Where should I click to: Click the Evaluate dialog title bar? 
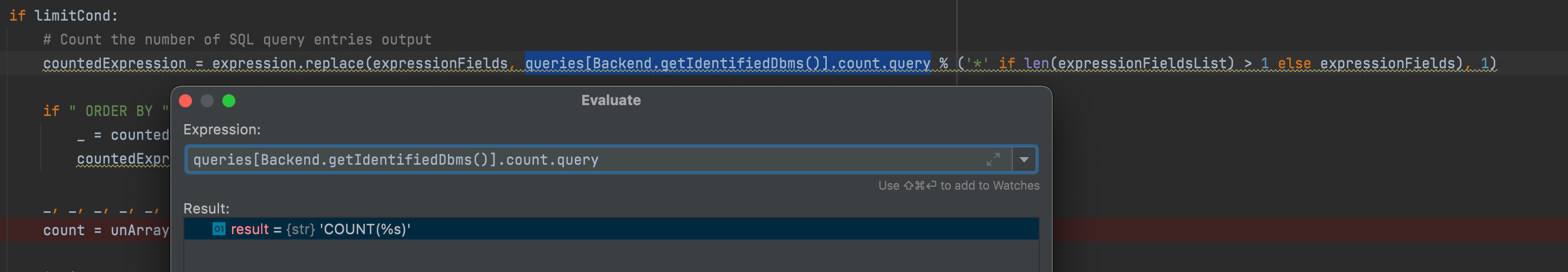pos(611,100)
